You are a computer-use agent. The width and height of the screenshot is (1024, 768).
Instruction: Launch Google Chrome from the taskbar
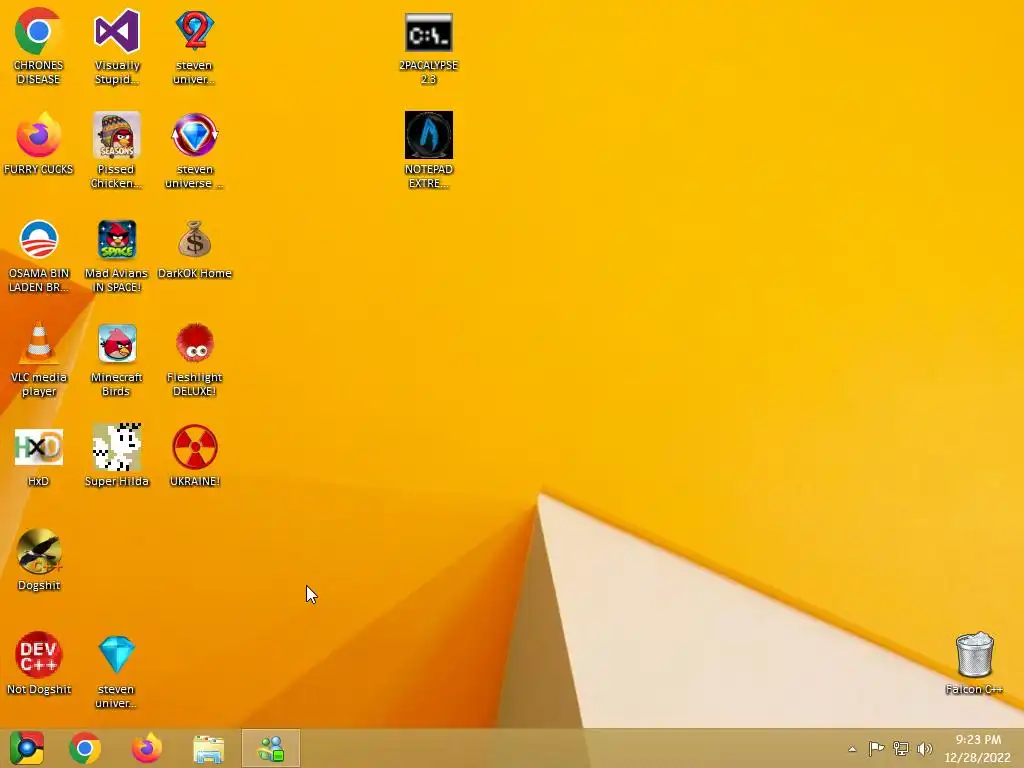pyautogui.click(x=85, y=748)
